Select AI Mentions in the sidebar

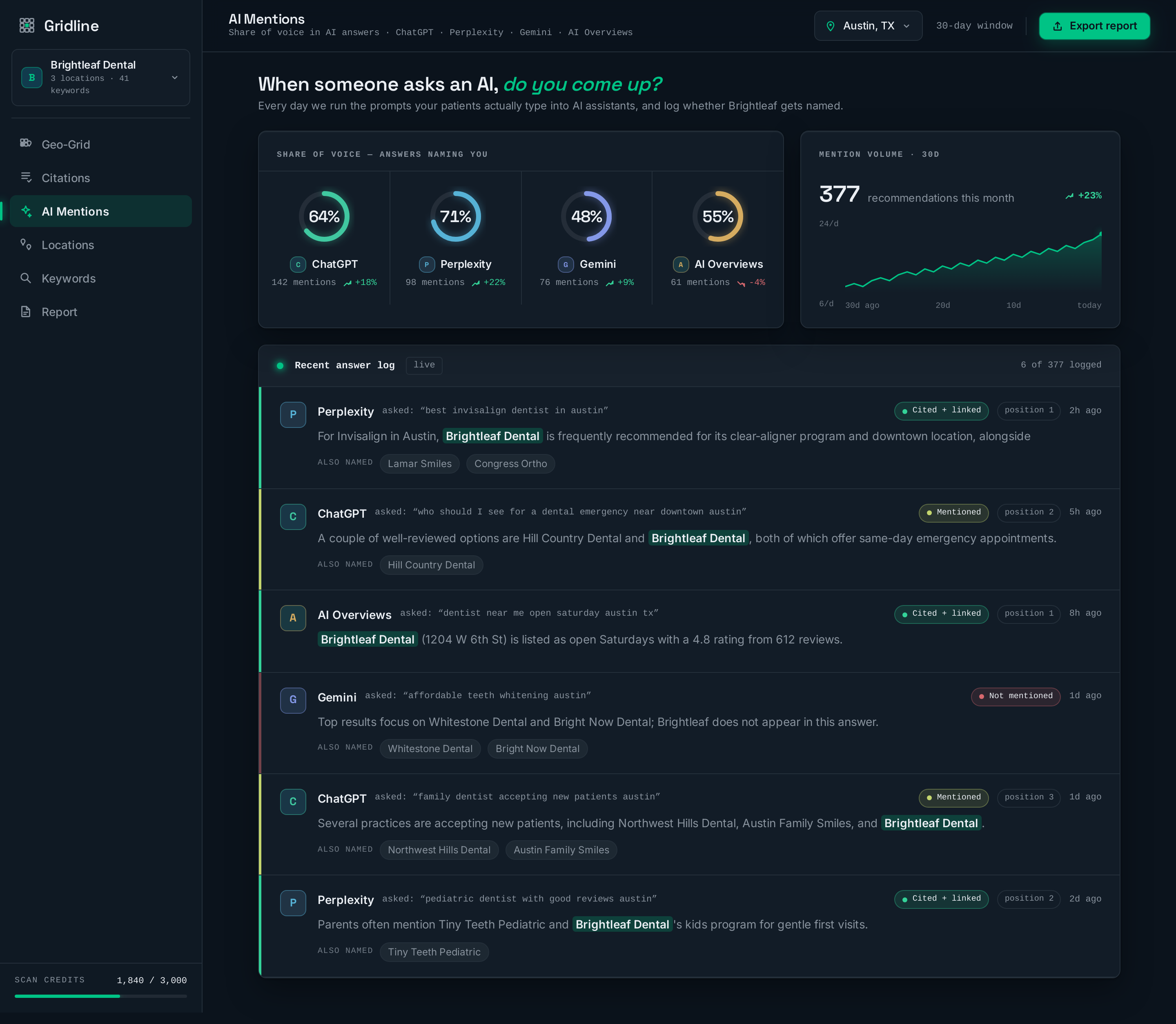[100, 211]
